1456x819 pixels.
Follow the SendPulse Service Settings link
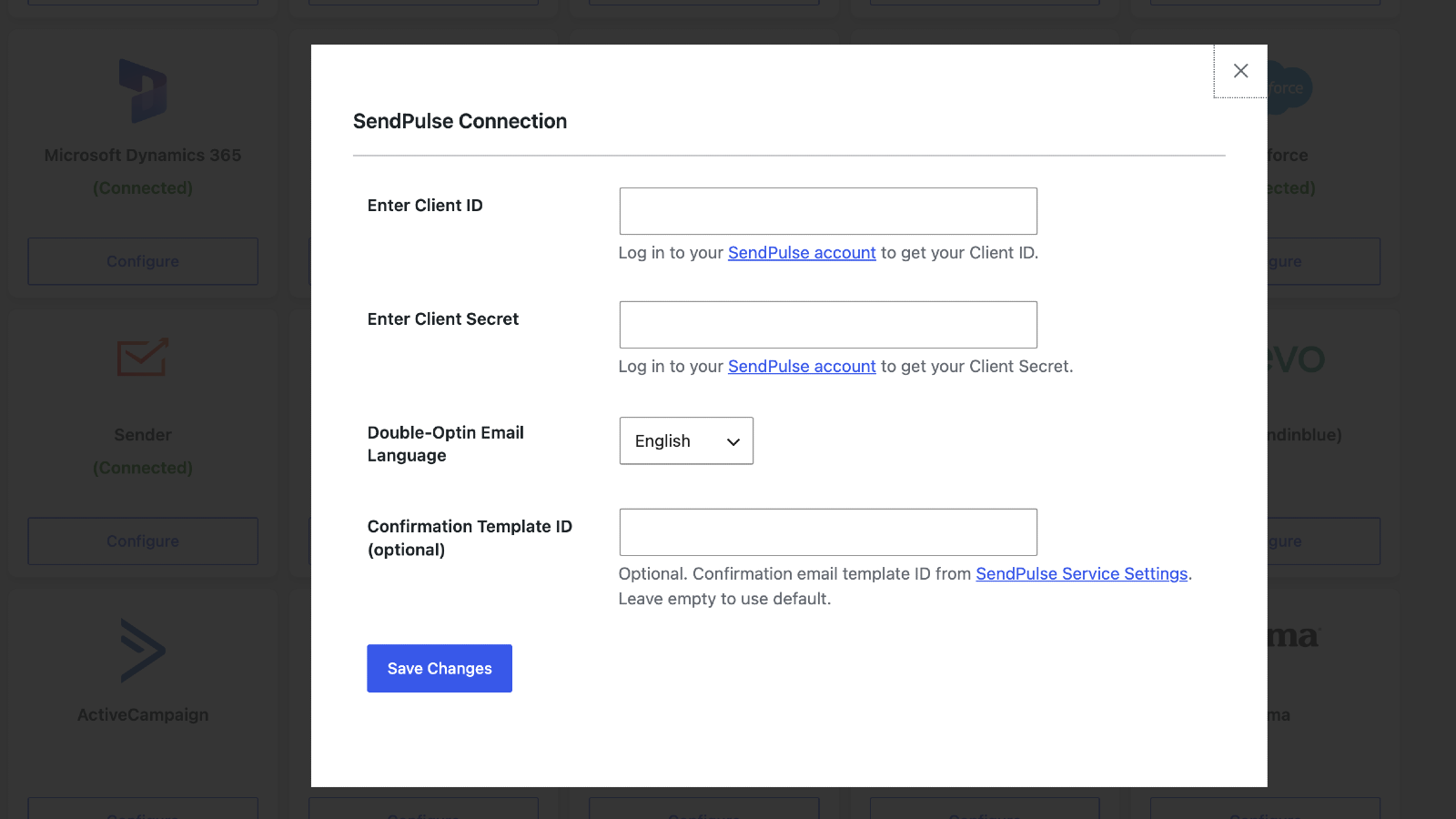tap(1081, 574)
